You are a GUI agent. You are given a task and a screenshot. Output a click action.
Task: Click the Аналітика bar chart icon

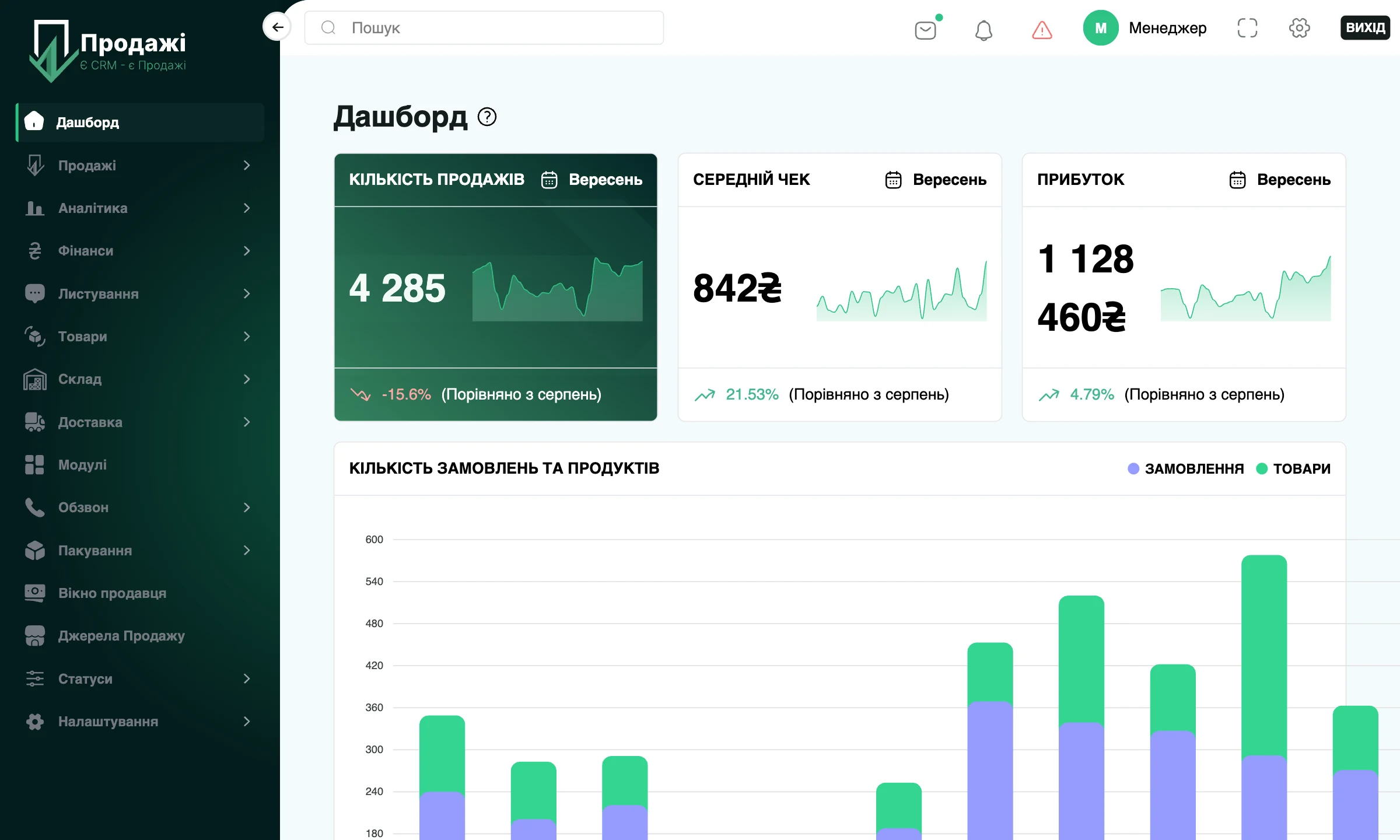(x=35, y=208)
